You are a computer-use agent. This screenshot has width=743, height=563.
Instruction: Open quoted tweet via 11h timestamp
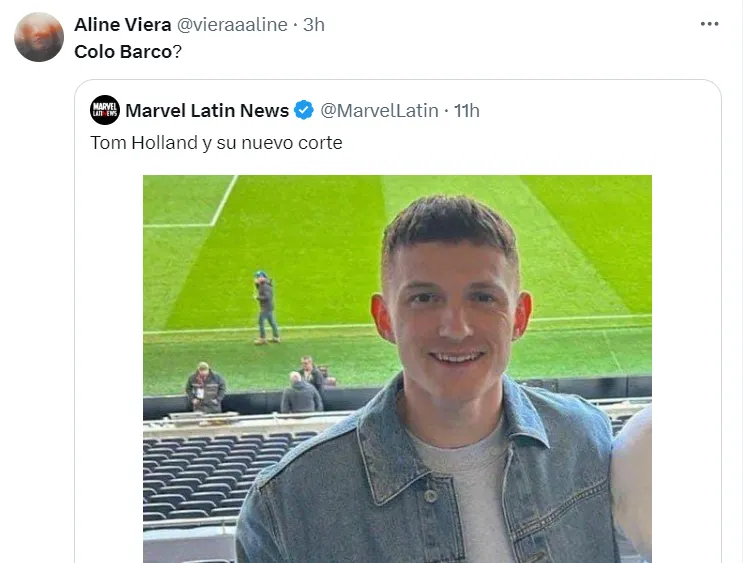click(467, 110)
